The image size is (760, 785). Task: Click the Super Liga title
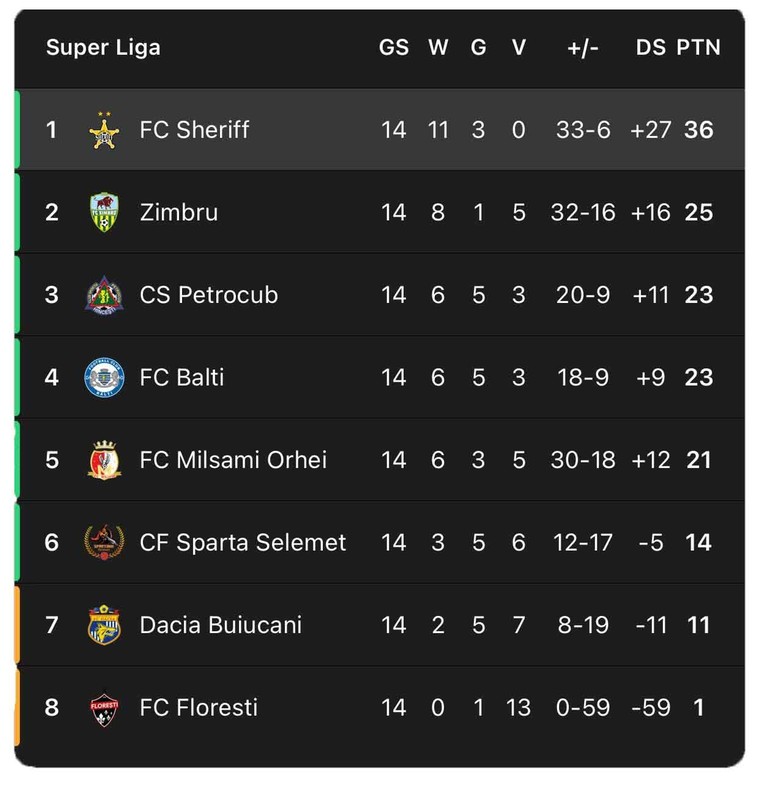click(x=103, y=48)
